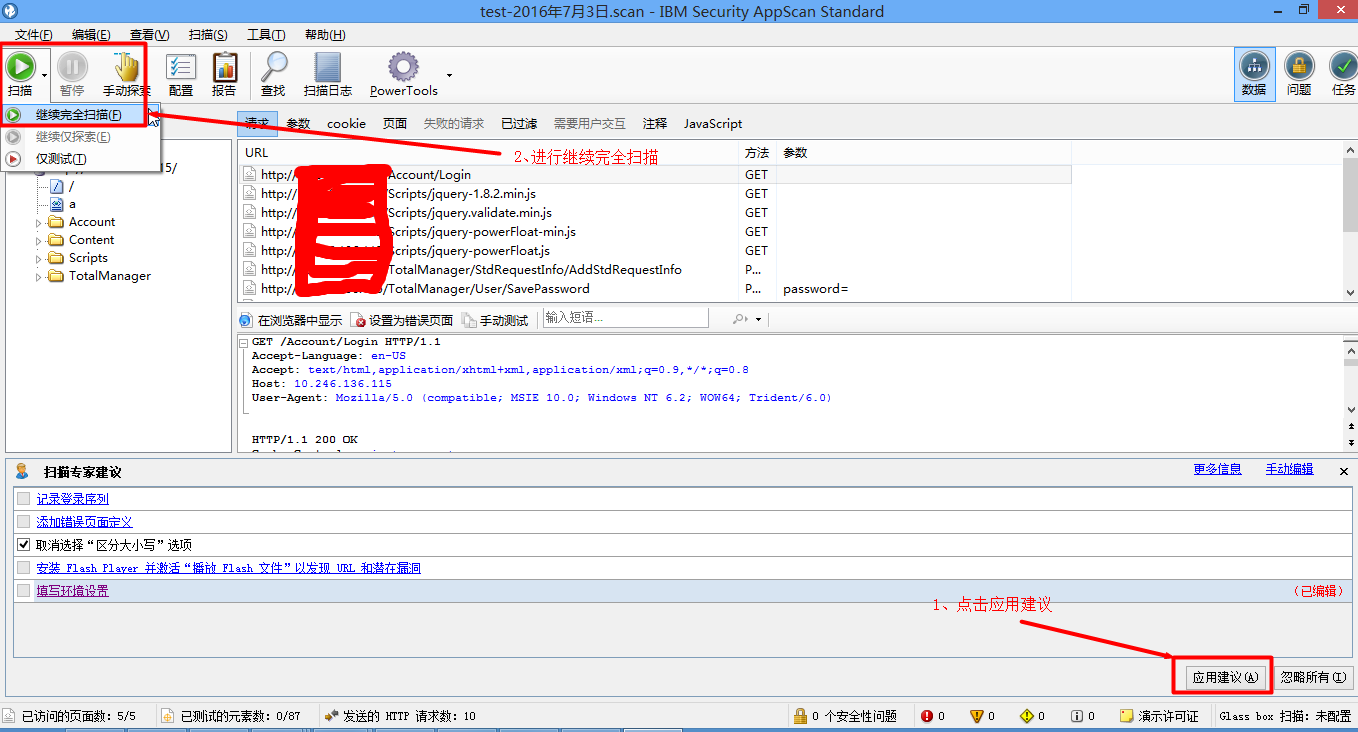Open Report (报告) chart icon
The image size is (1358, 732).
pos(225,67)
